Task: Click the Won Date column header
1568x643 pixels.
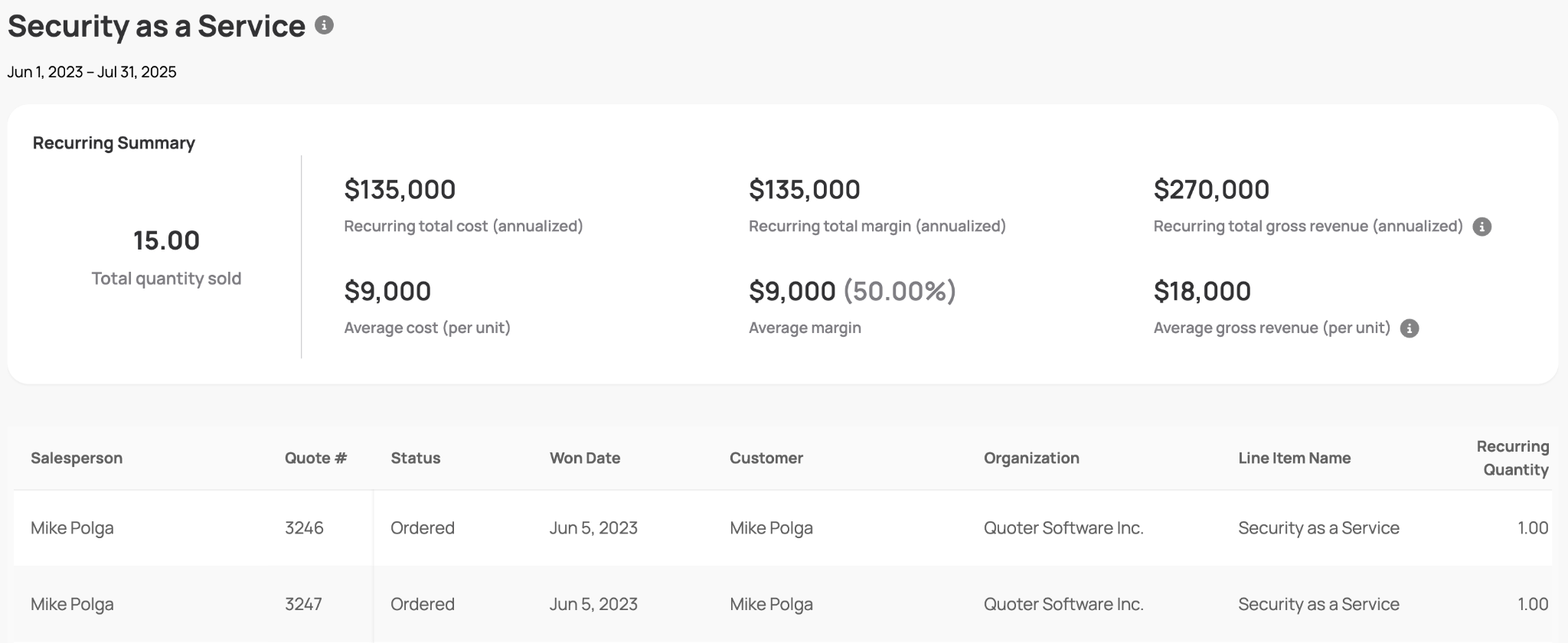Action: (x=585, y=458)
